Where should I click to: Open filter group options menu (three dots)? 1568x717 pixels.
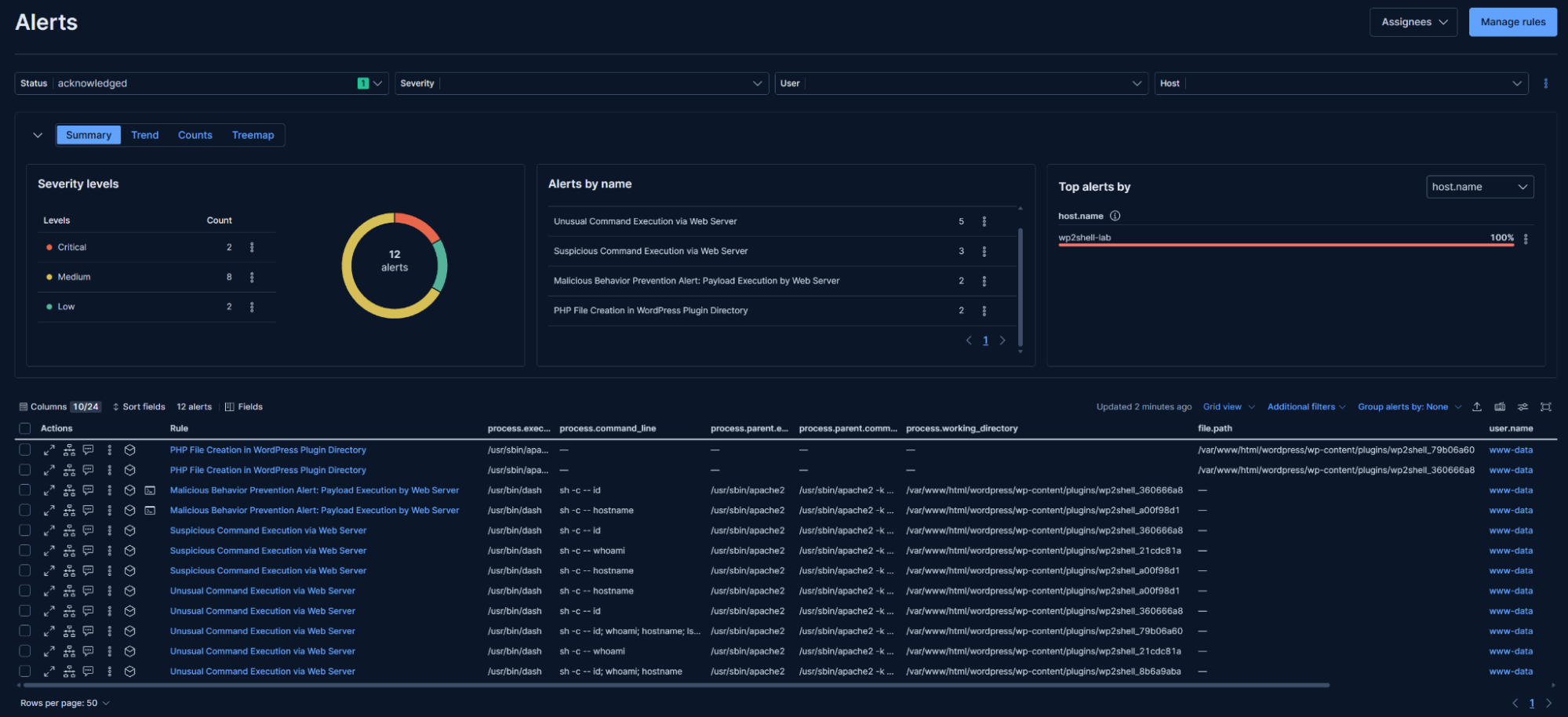1545,83
